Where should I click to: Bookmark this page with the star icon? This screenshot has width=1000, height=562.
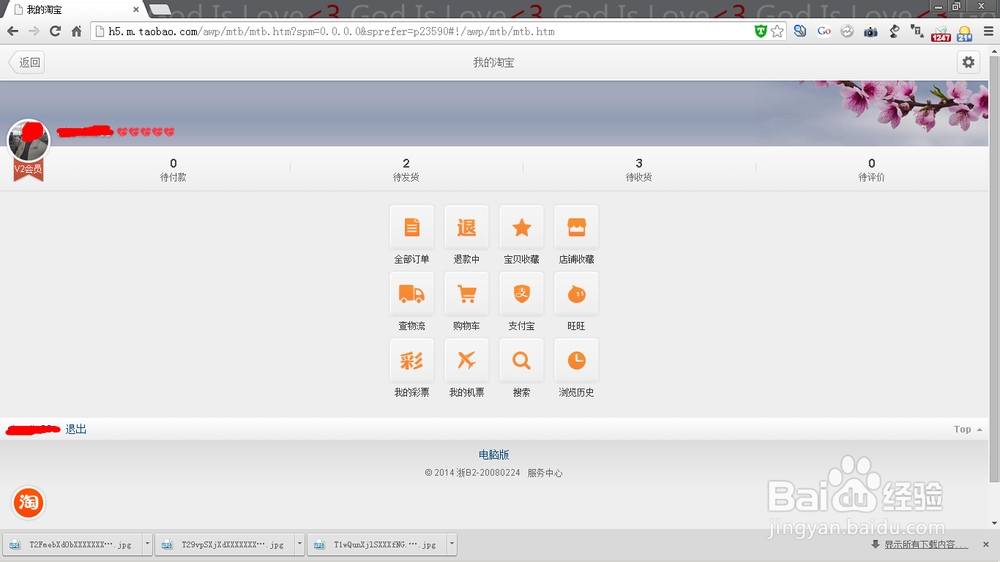(x=777, y=31)
